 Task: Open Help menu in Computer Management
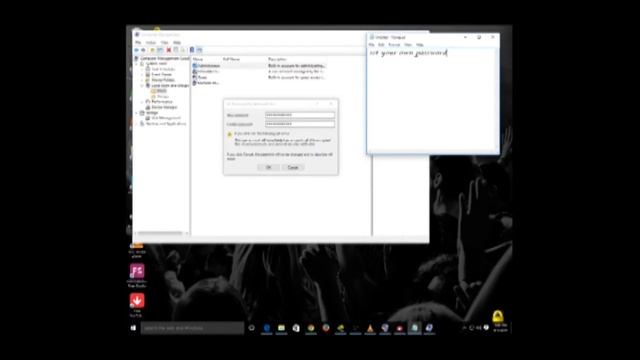(177, 42)
